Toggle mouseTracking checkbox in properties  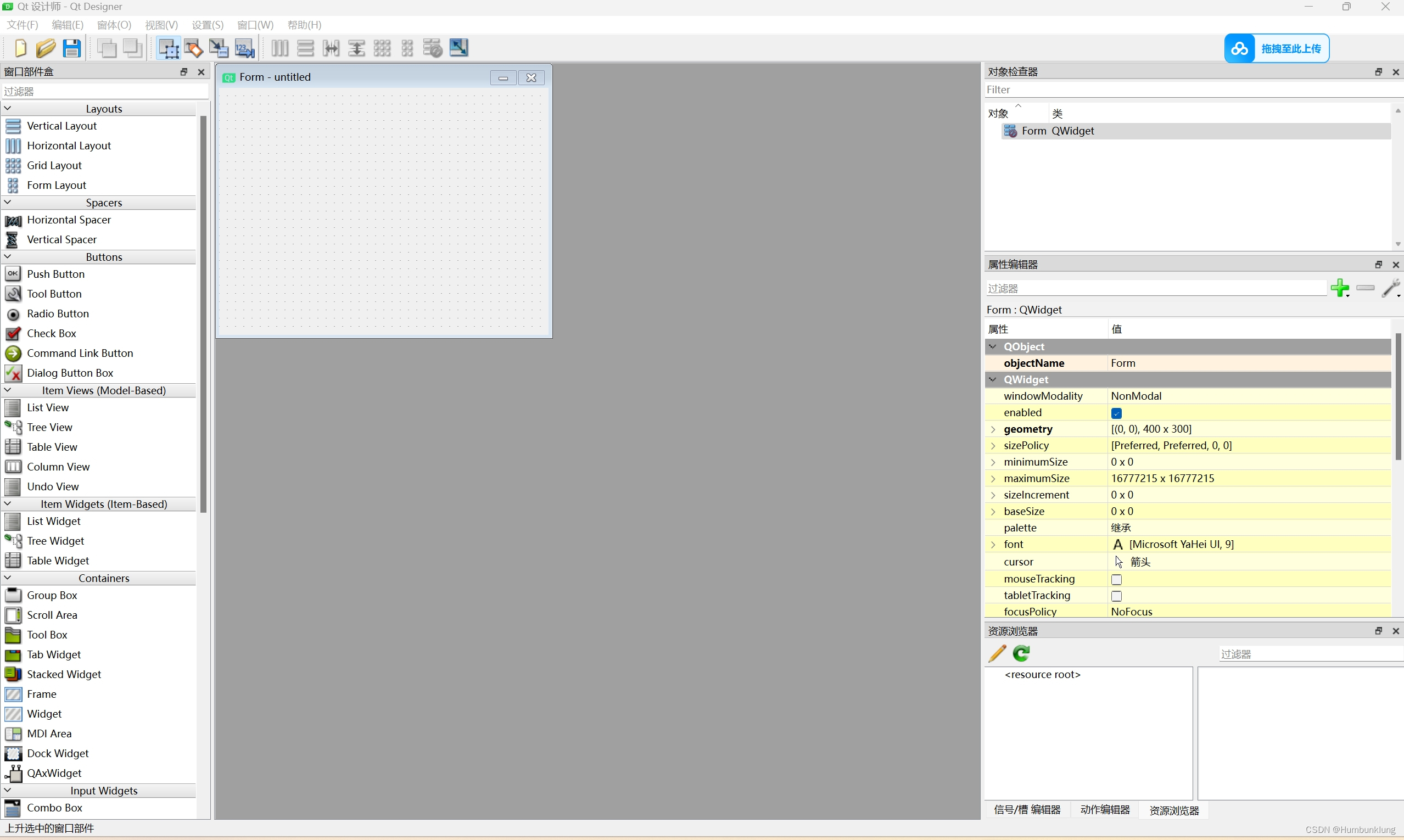pyautogui.click(x=1117, y=578)
